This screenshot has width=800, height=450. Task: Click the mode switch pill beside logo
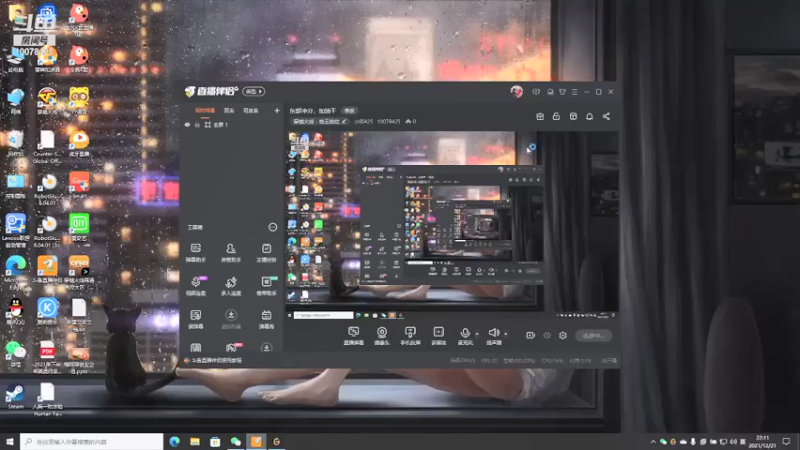(x=254, y=91)
